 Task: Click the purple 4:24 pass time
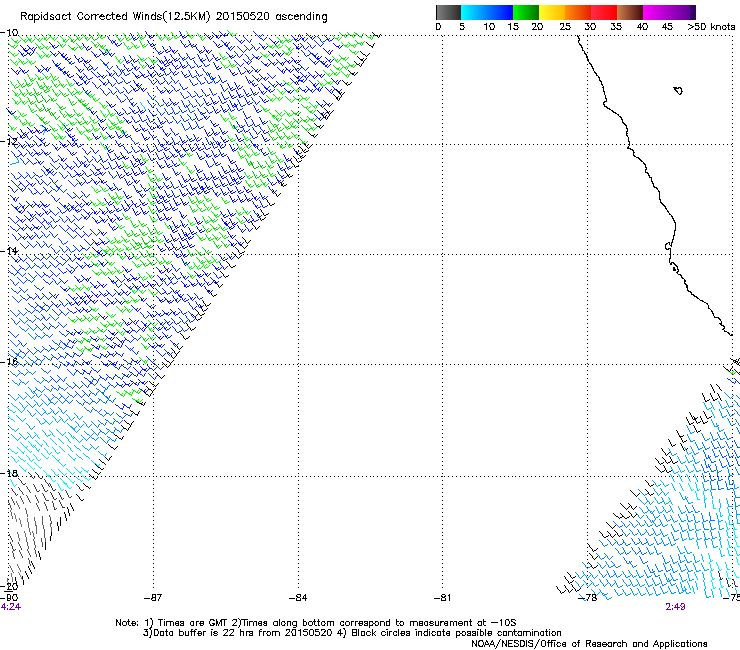click(11, 607)
